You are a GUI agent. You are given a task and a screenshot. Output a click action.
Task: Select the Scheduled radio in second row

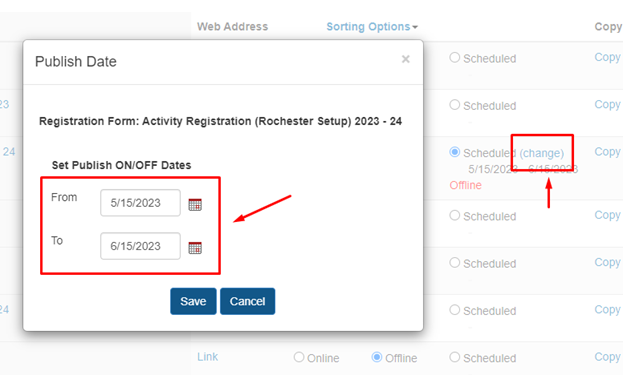click(x=455, y=105)
